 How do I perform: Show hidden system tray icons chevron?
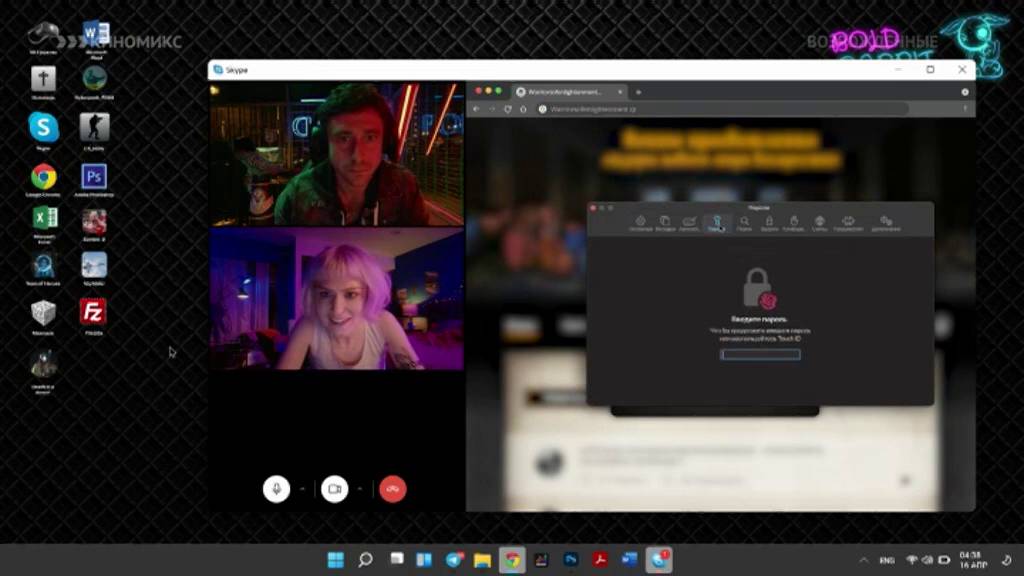point(863,560)
